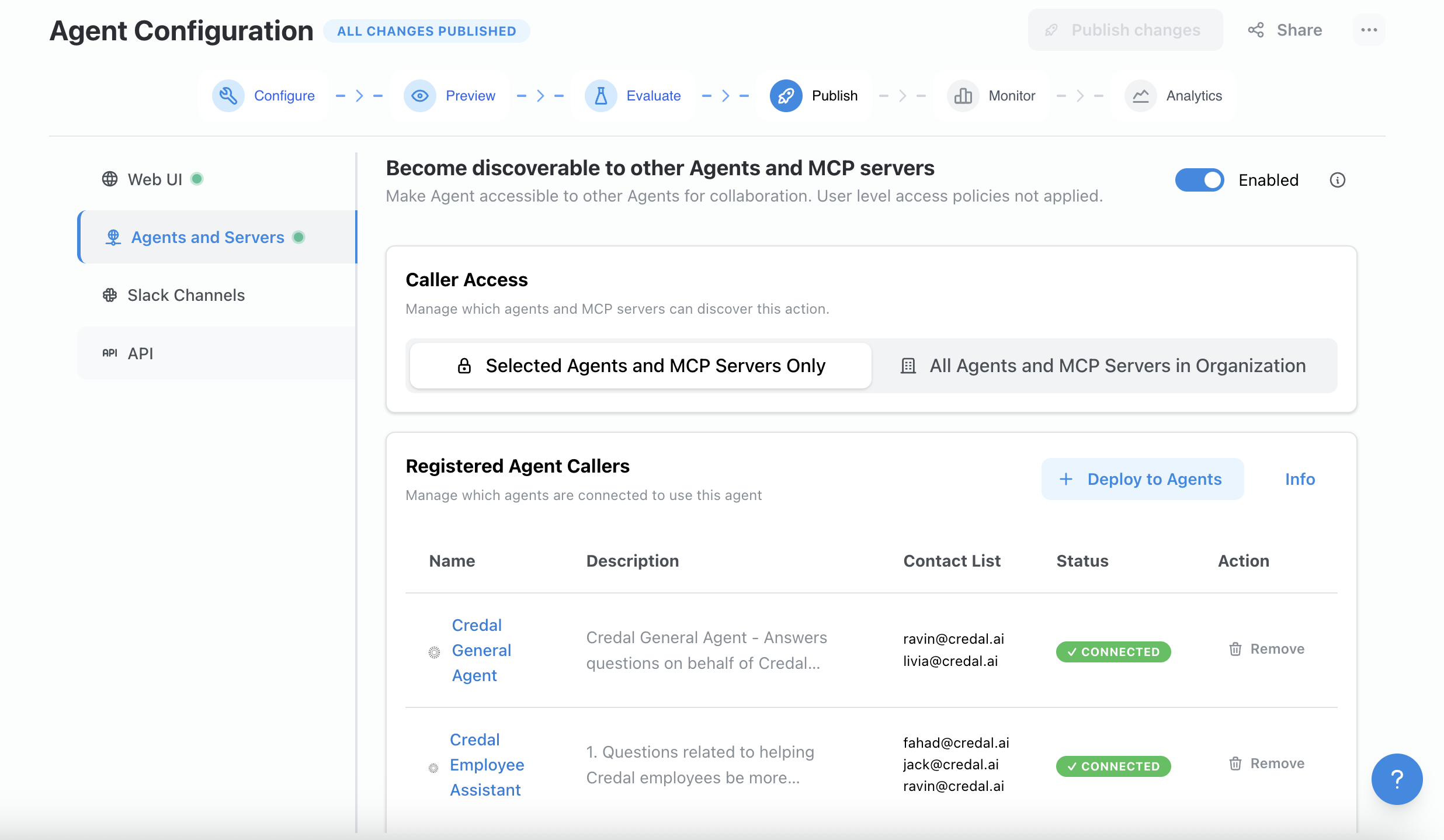Remove the Credal General Agent caller
The width and height of the screenshot is (1444, 840).
tap(1266, 649)
